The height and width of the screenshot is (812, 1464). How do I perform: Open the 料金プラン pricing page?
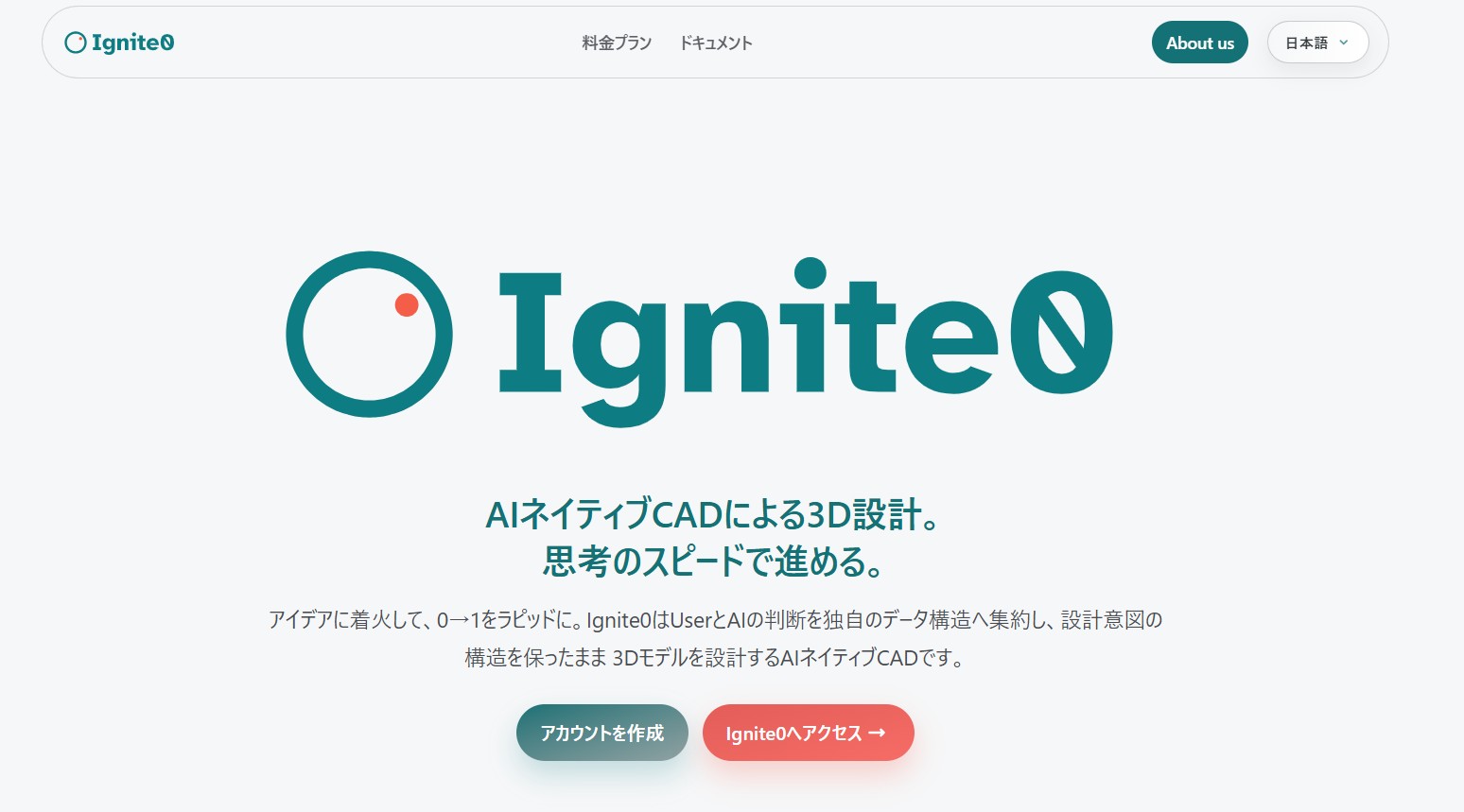coord(617,43)
